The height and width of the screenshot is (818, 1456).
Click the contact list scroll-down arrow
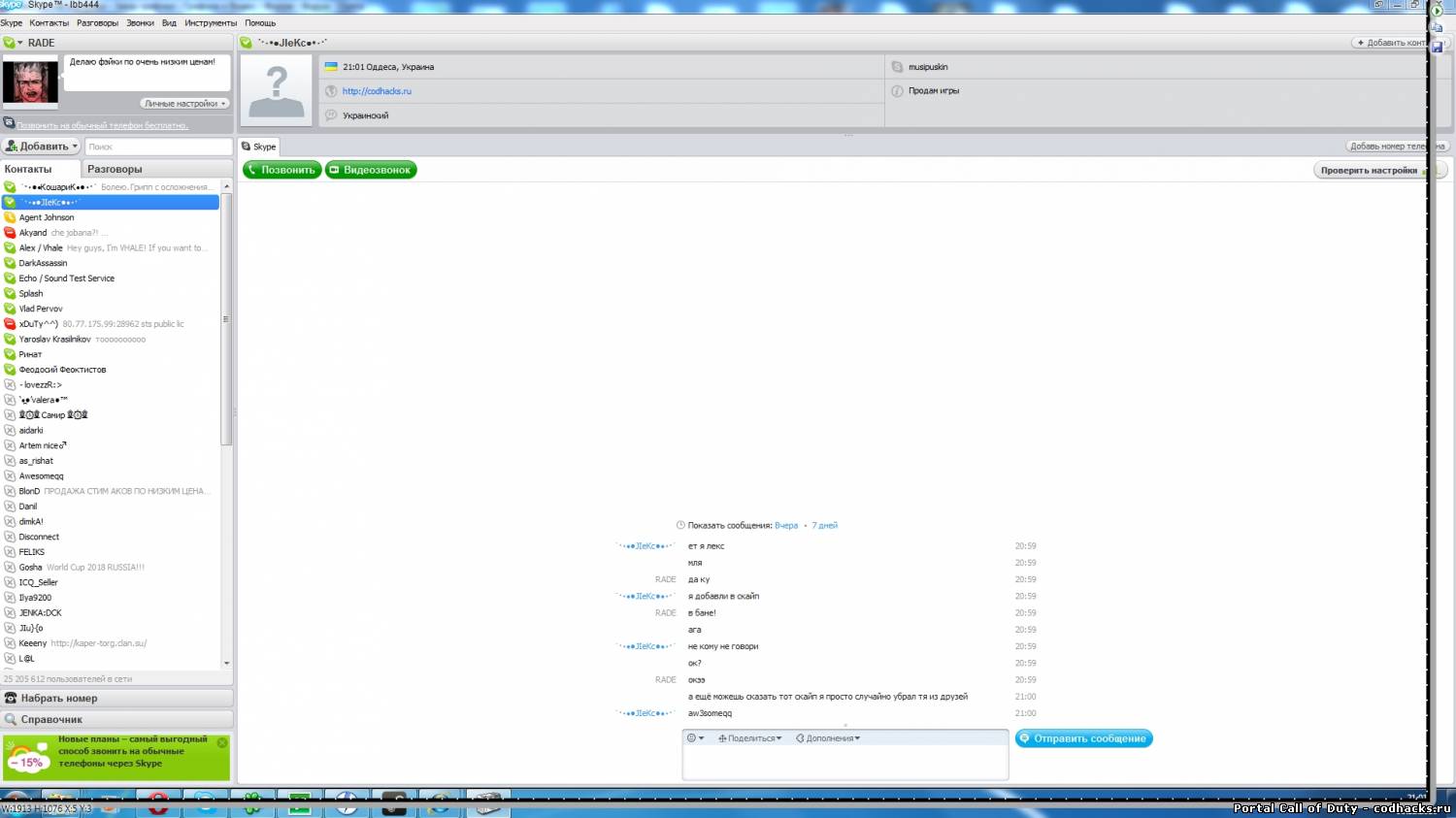point(226,664)
